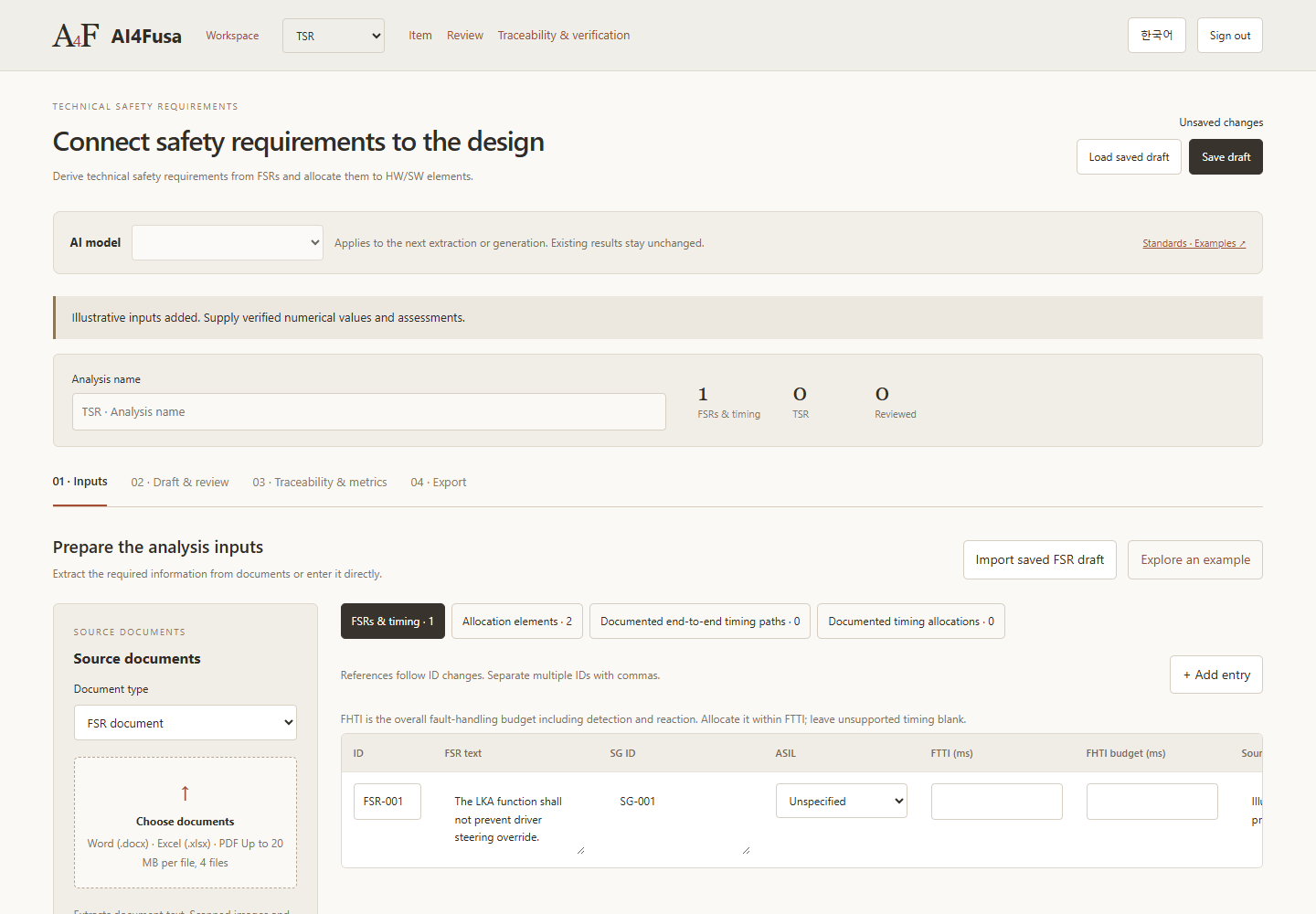
Task: Open the AI model dropdown
Action: point(228,243)
